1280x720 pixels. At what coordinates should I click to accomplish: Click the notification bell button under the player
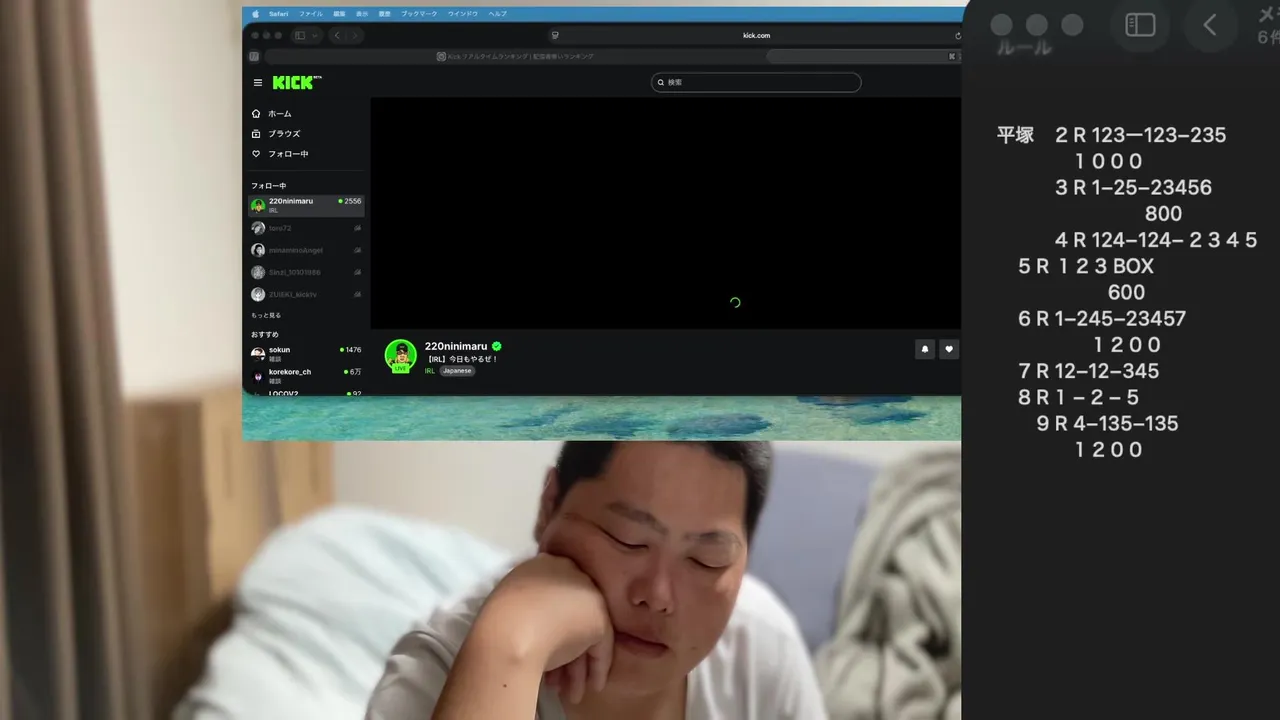pos(925,349)
